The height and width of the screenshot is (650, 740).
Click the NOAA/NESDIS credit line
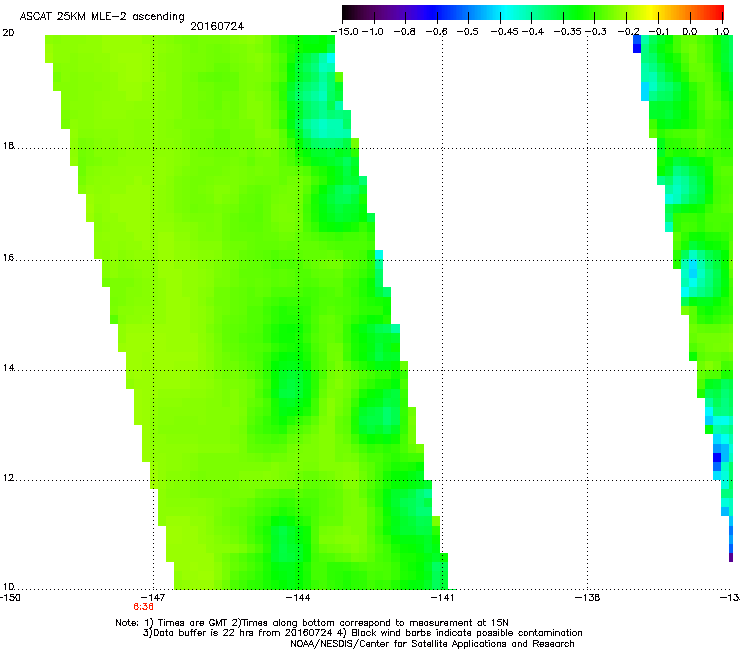[432, 644]
